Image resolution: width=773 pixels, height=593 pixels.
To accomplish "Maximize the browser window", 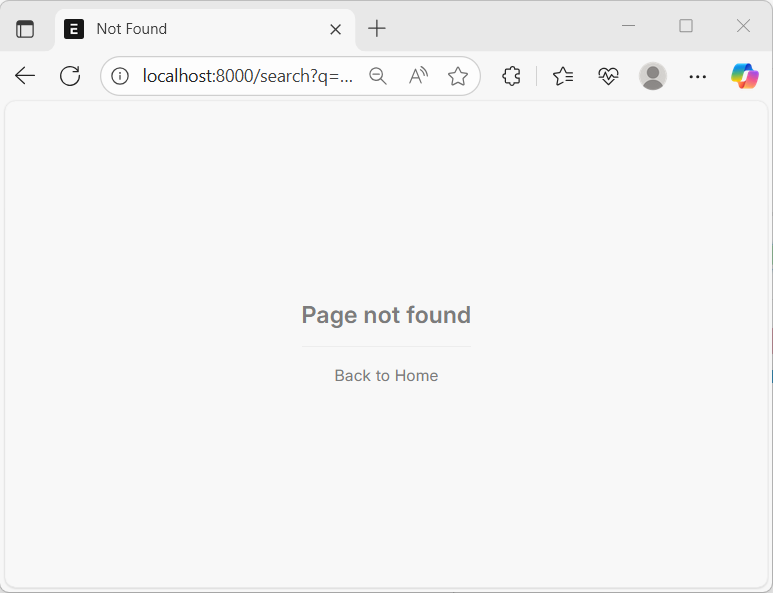I will click(x=686, y=26).
